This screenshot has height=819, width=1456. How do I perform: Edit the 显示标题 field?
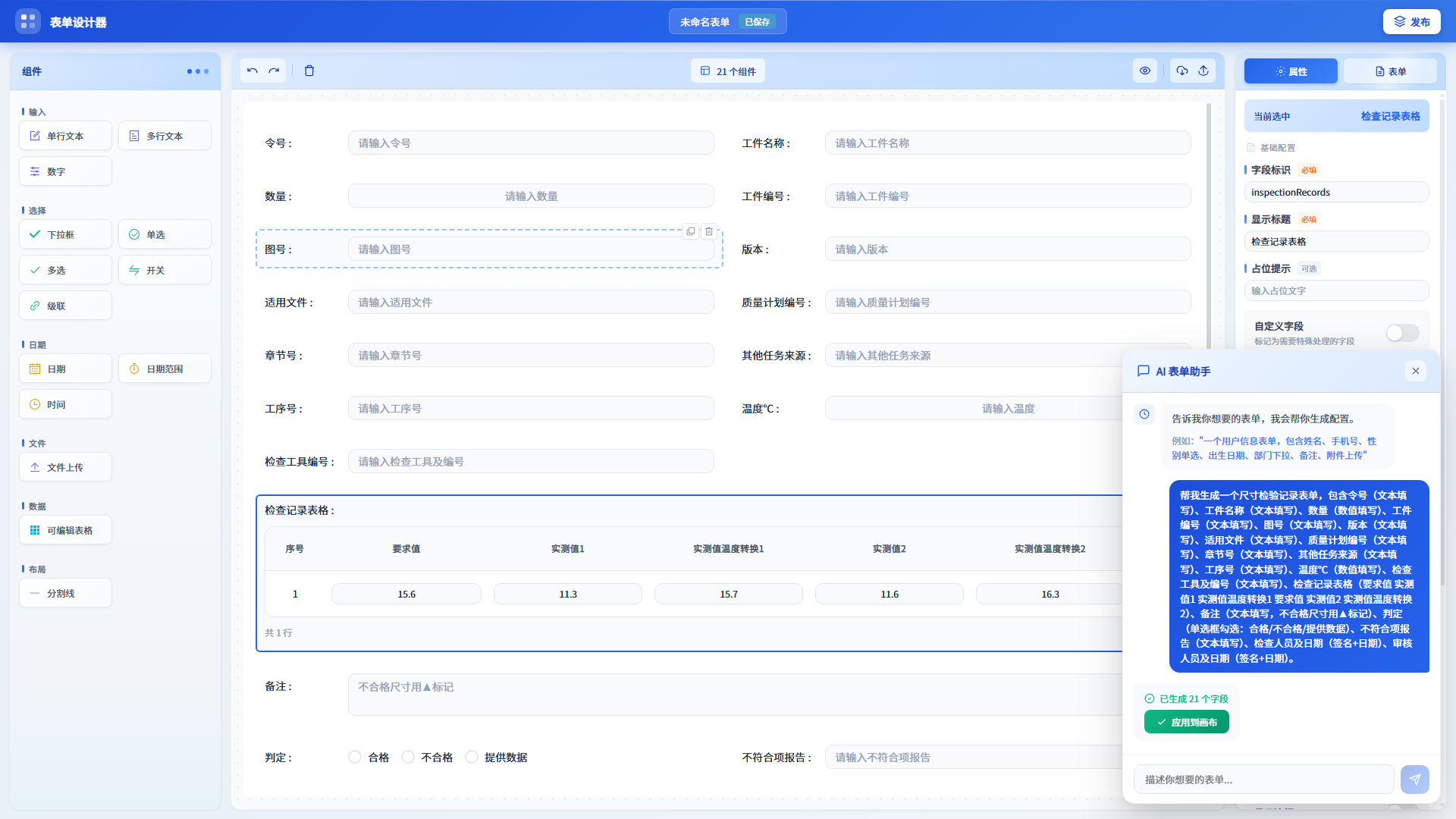pos(1336,241)
